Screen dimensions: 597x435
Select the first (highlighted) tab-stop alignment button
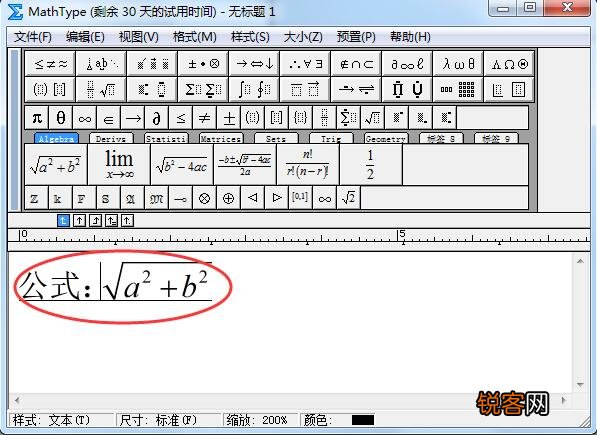point(63,220)
